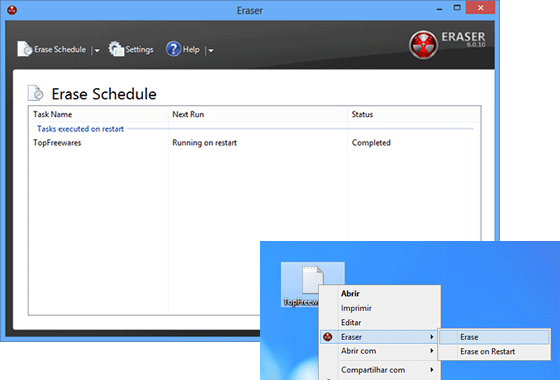Click the Erase Schedule document icon in toolbar
This screenshot has width=560, height=380.
click(24, 49)
